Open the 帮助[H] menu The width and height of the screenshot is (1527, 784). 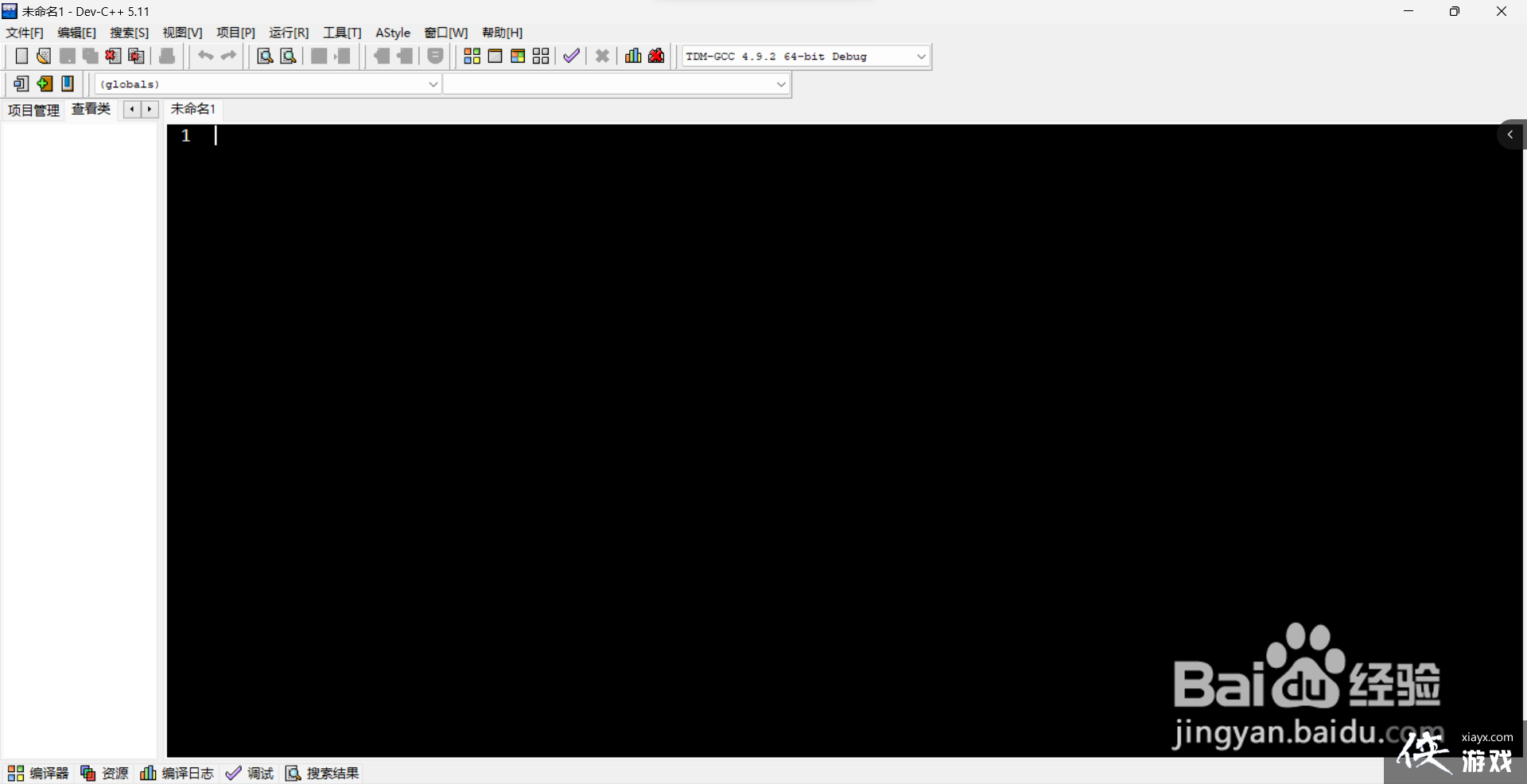coord(502,33)
